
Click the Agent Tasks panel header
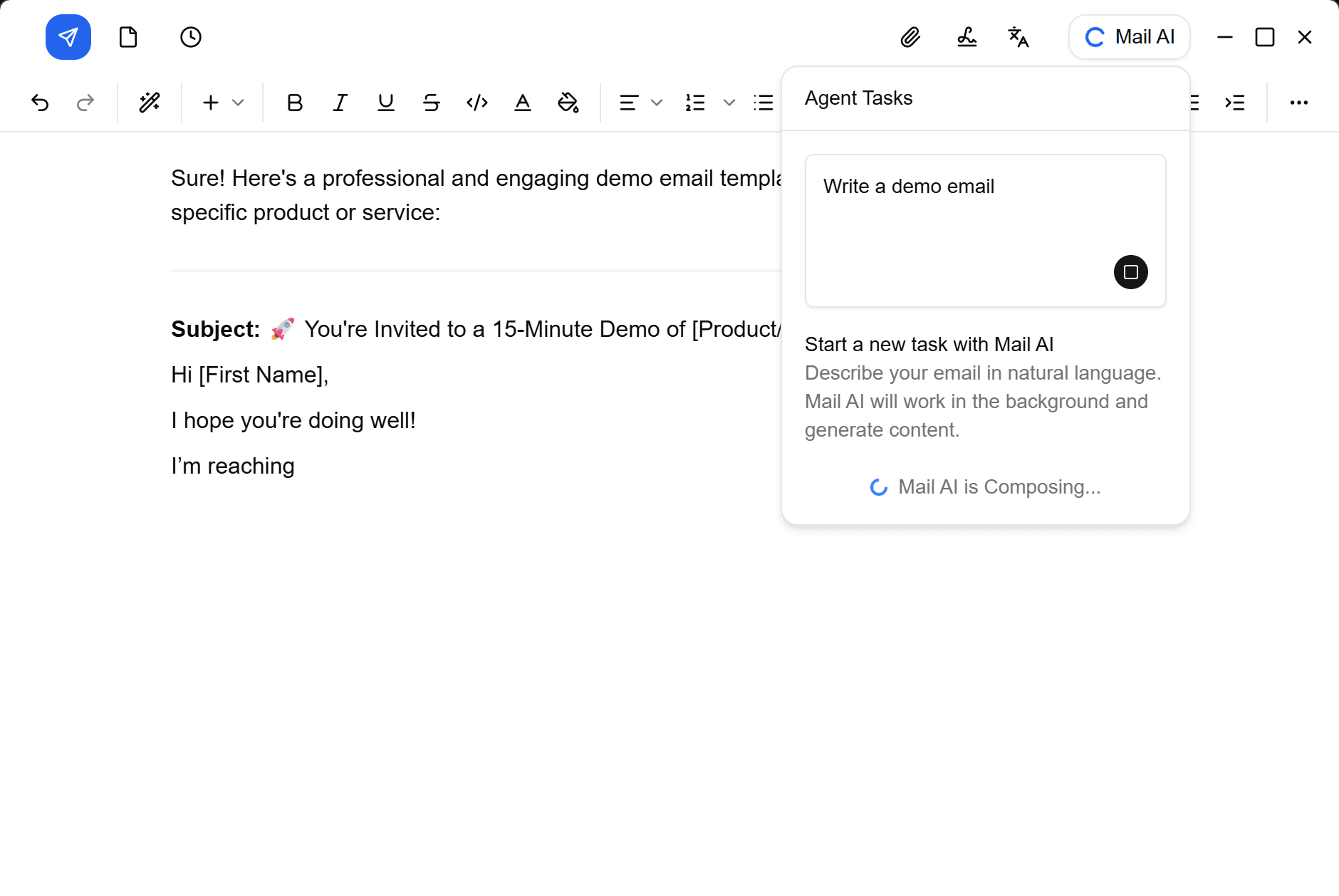[858, 98]
